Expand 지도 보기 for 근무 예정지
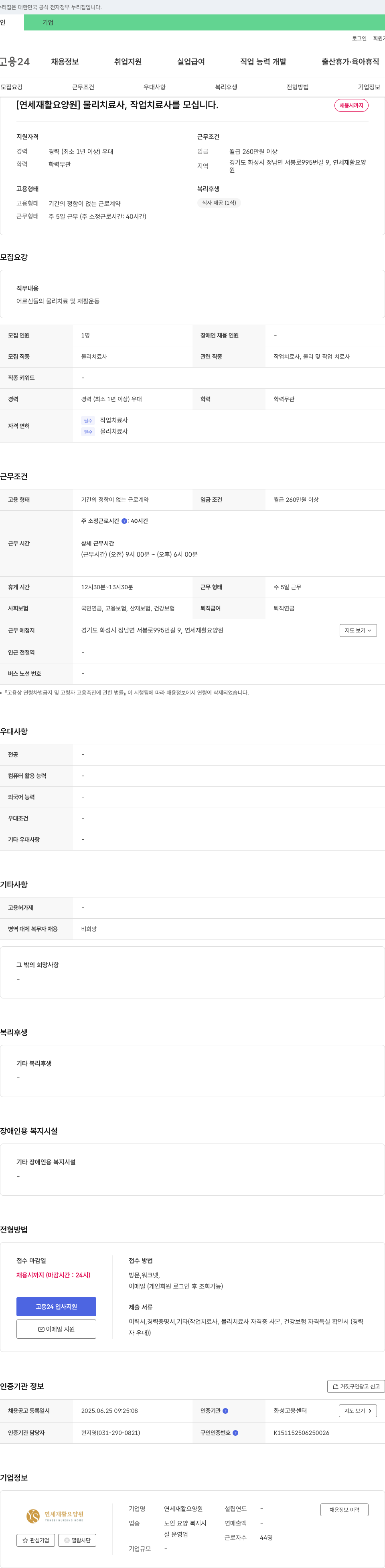Image resolution: width=385 pixels, height=1568 pixels. [x=358, y=630]
